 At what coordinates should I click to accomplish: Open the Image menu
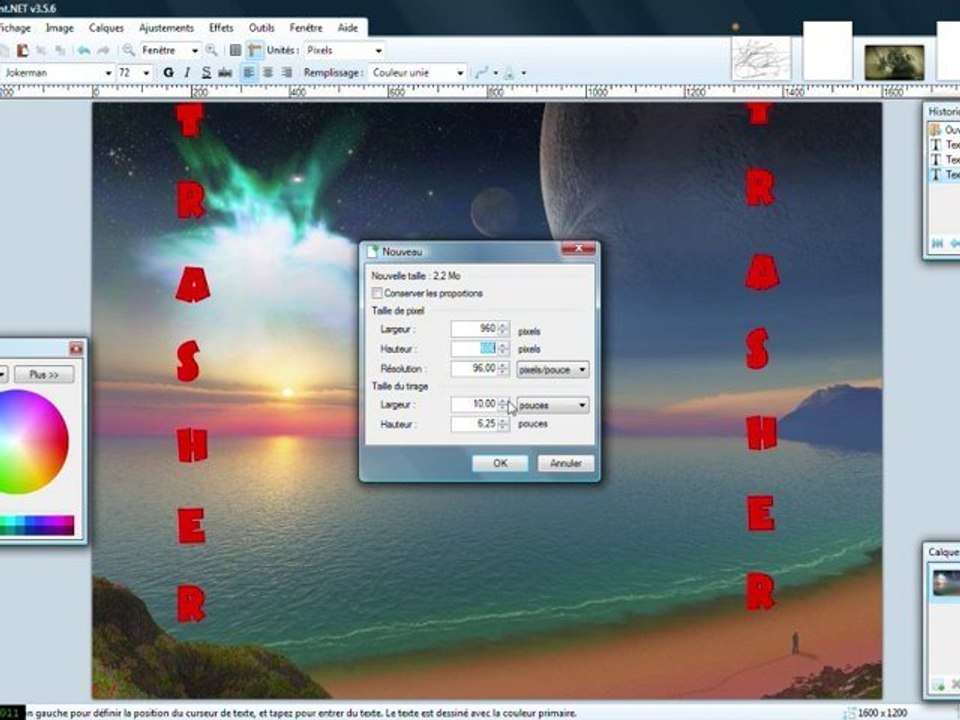pos(59,28)
